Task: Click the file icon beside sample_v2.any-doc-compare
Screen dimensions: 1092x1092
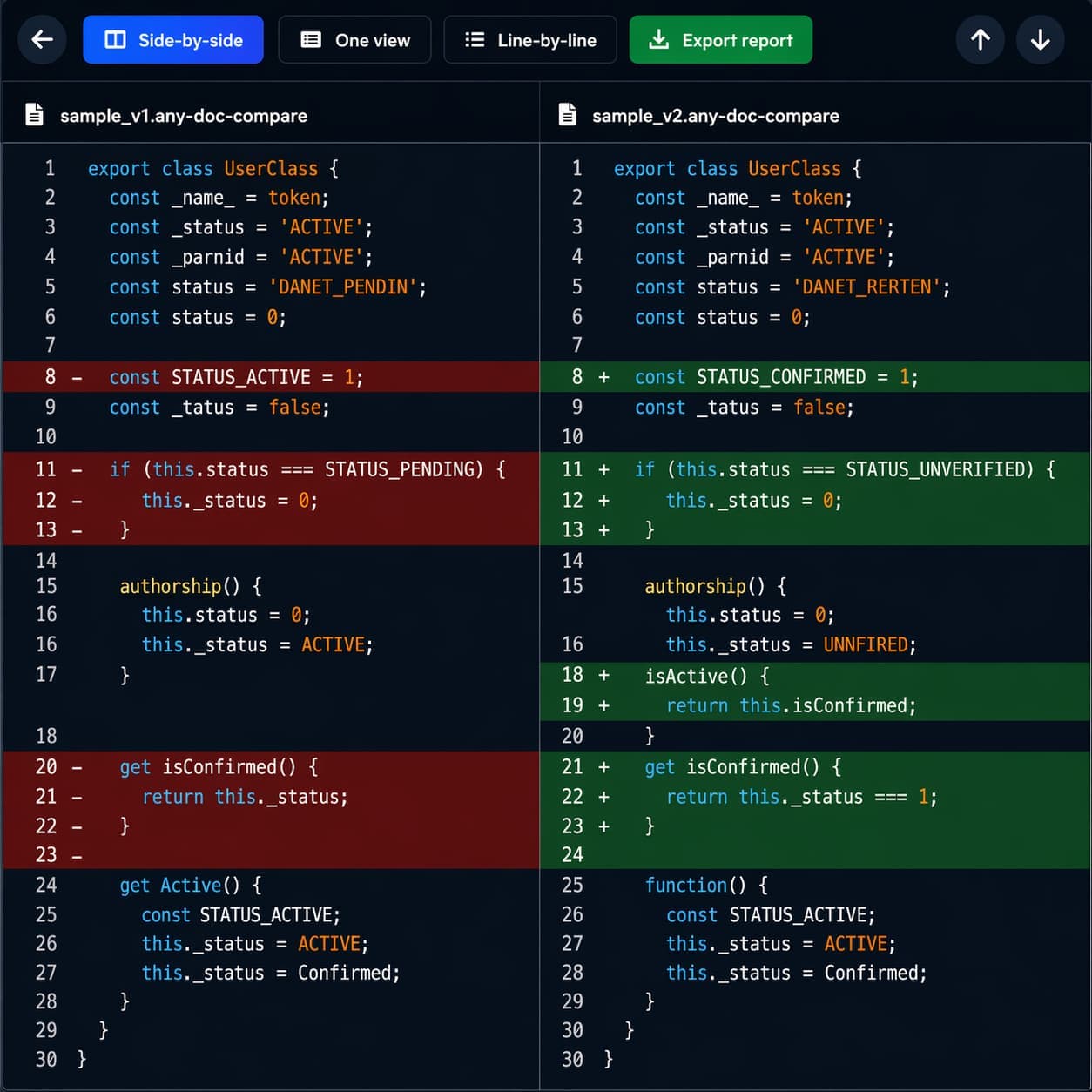Action: pos(567,114)
